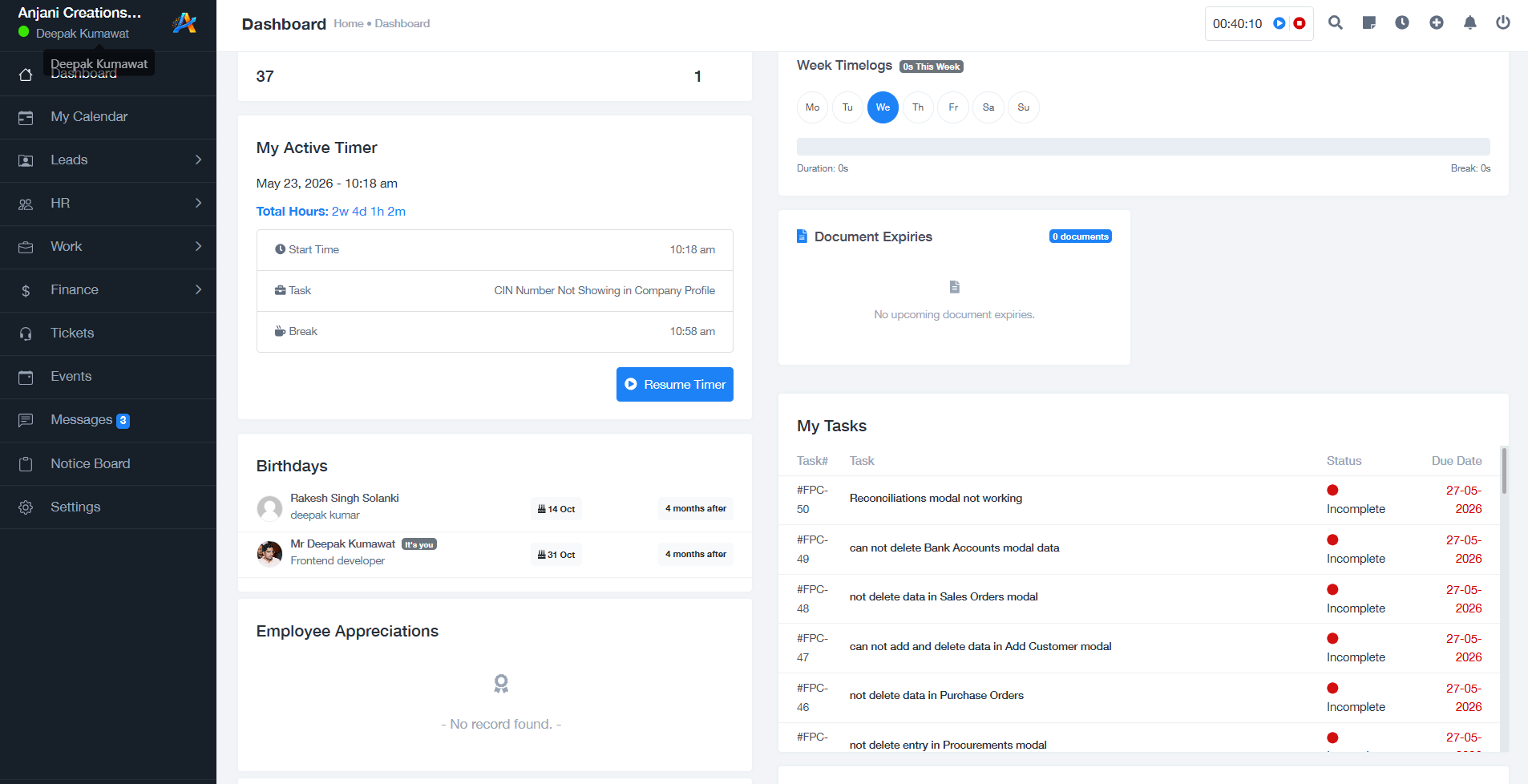Click Rakesh Singh Solanki's name

pos(345,498)
